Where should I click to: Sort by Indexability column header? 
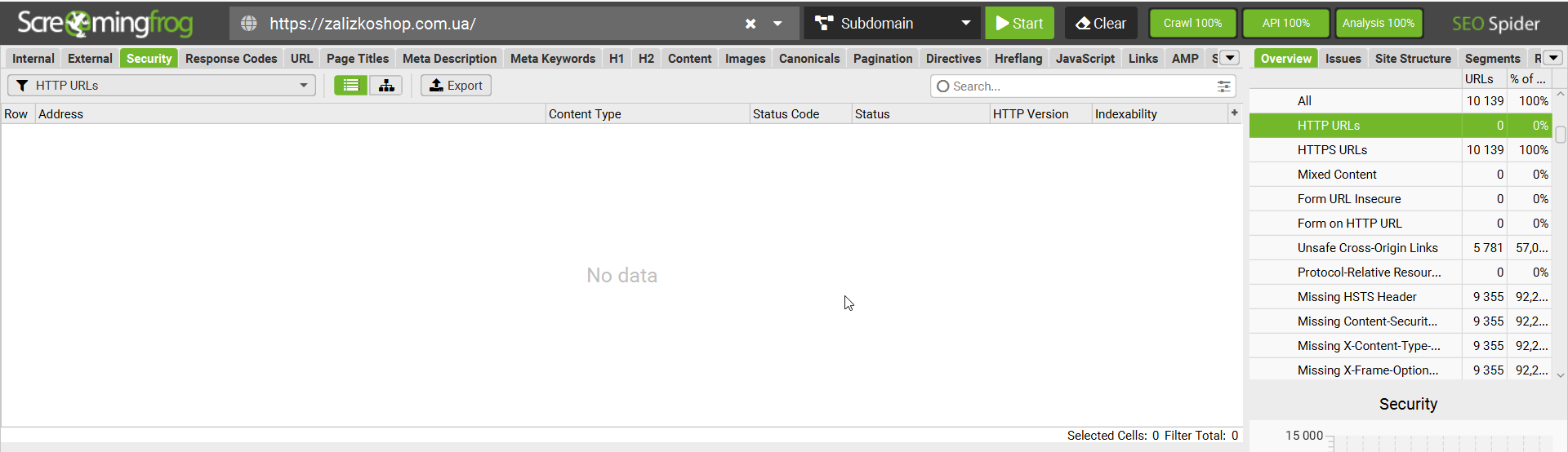1158,113
